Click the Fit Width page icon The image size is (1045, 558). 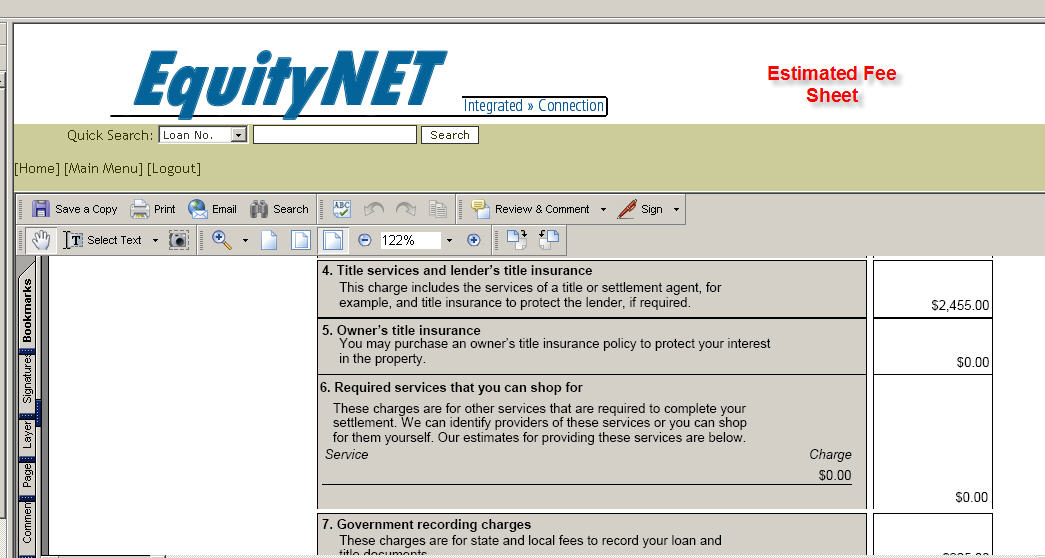(x=333, y=240)
